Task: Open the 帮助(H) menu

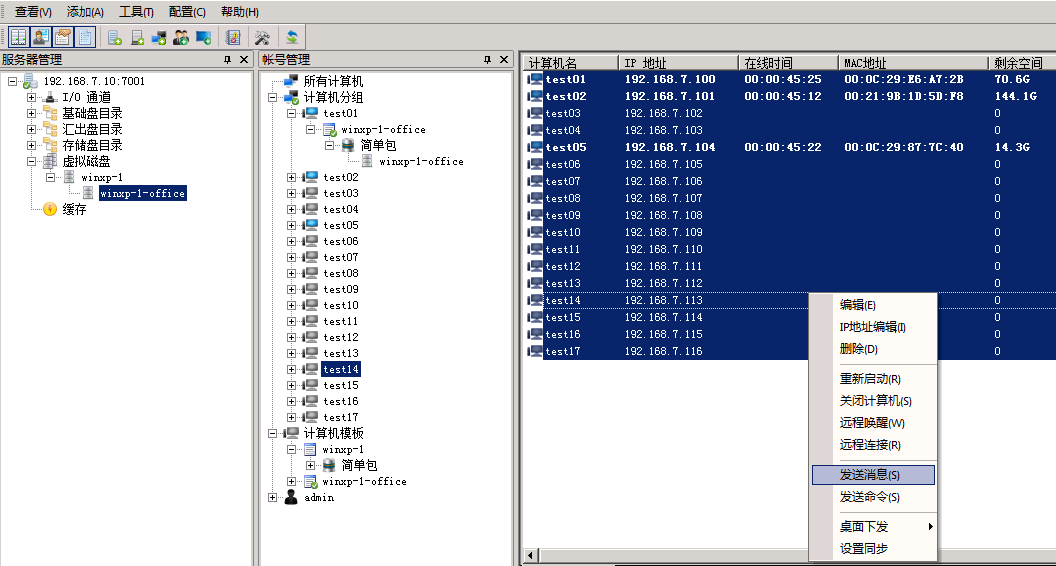Action: [x=240, y=12]
